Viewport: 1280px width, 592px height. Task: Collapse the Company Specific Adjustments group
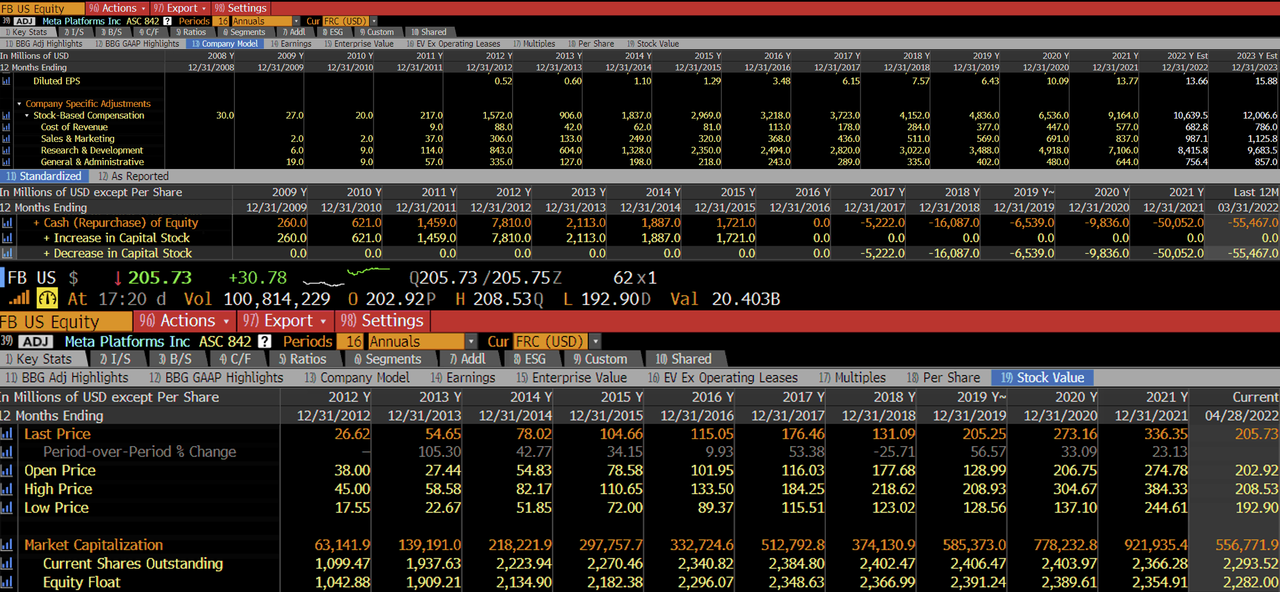click(18, 104)
